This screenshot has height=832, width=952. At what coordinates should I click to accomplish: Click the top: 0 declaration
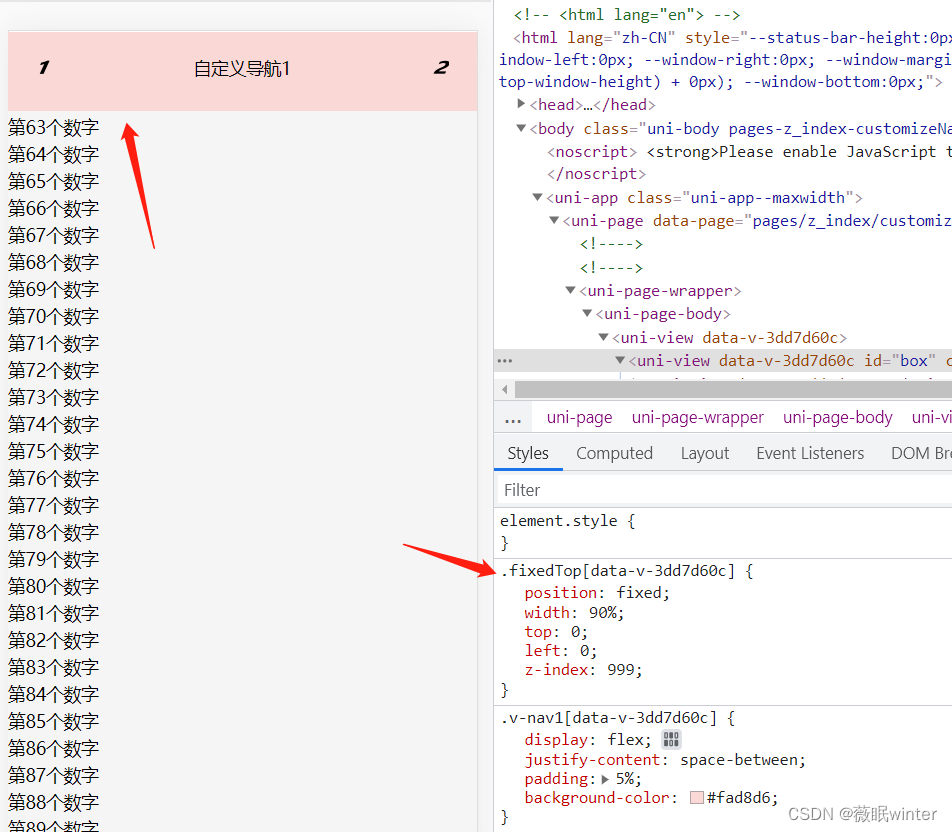tap(556, 632)
